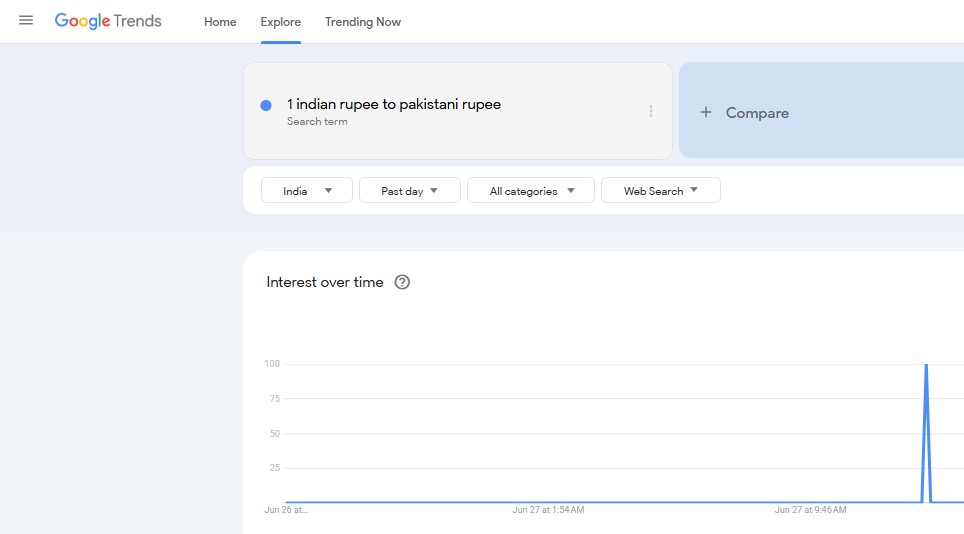Click the Jun 27 at 9:46 AM axis label

(x=810, y=510)
